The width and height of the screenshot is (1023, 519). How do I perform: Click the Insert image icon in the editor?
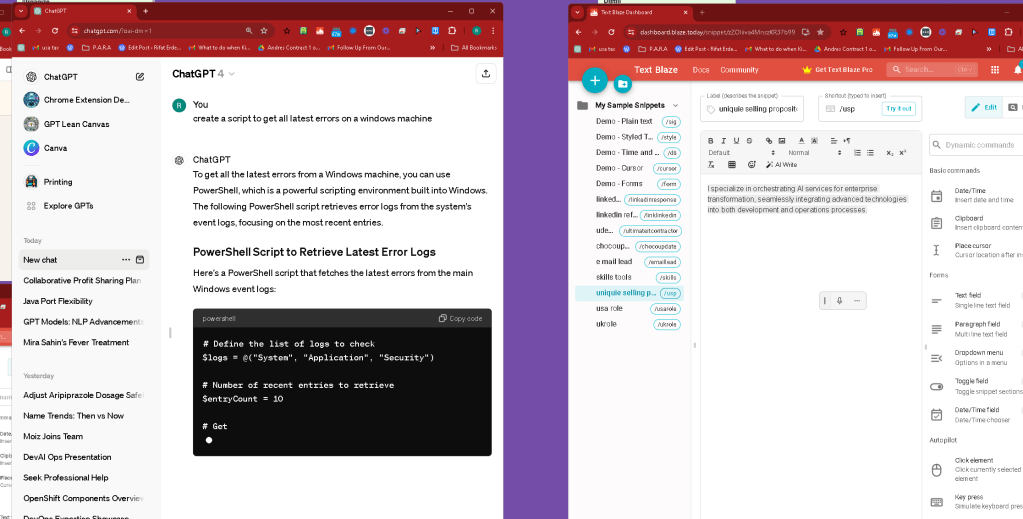[782, 140]
